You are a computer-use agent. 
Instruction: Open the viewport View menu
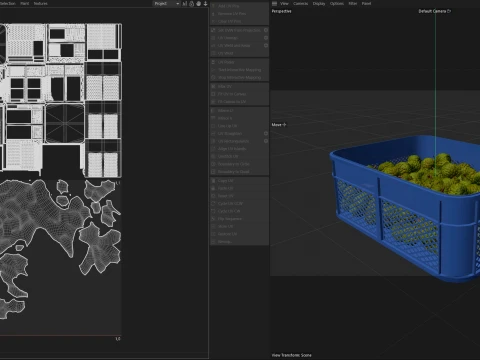[284, 3]
